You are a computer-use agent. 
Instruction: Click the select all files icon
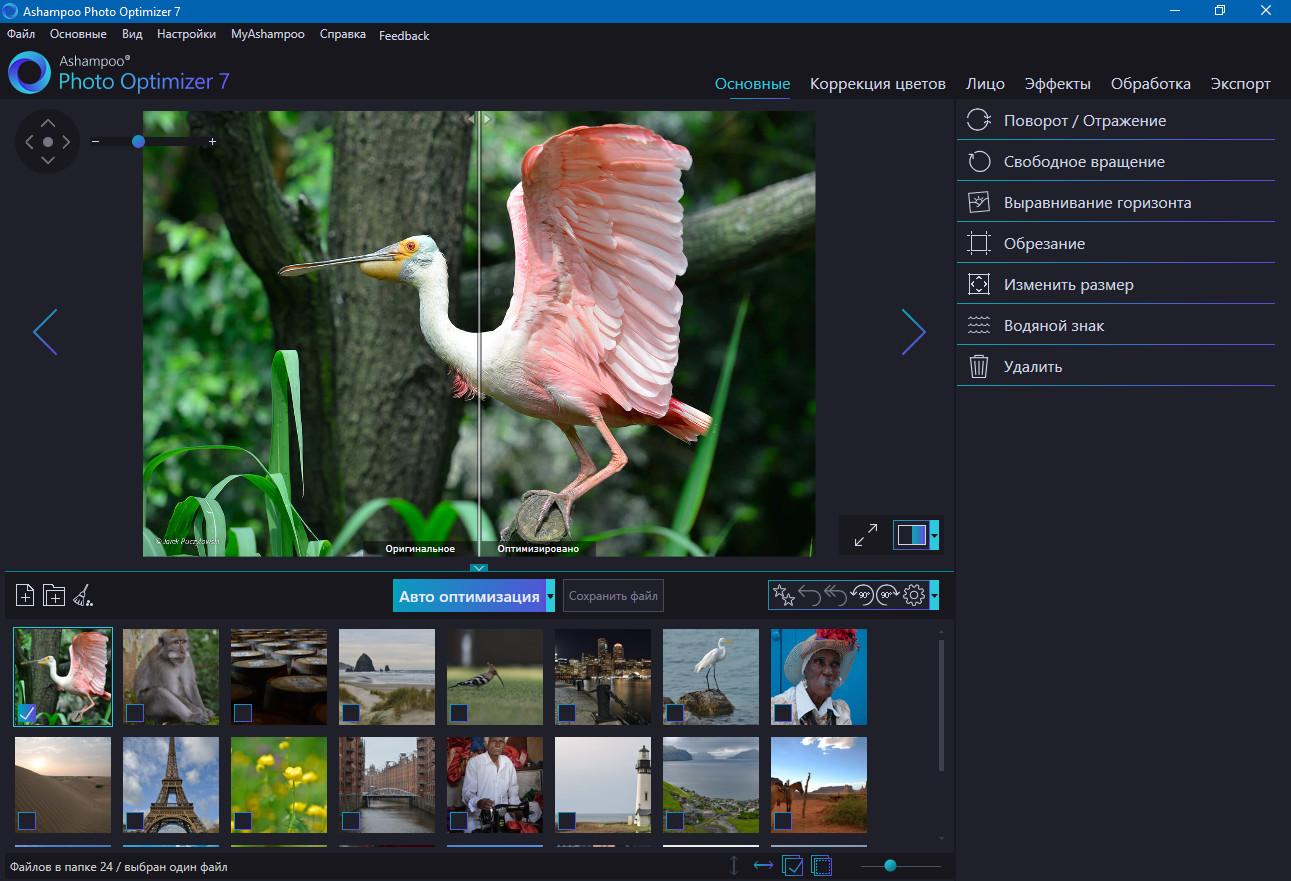click(793, 866)
